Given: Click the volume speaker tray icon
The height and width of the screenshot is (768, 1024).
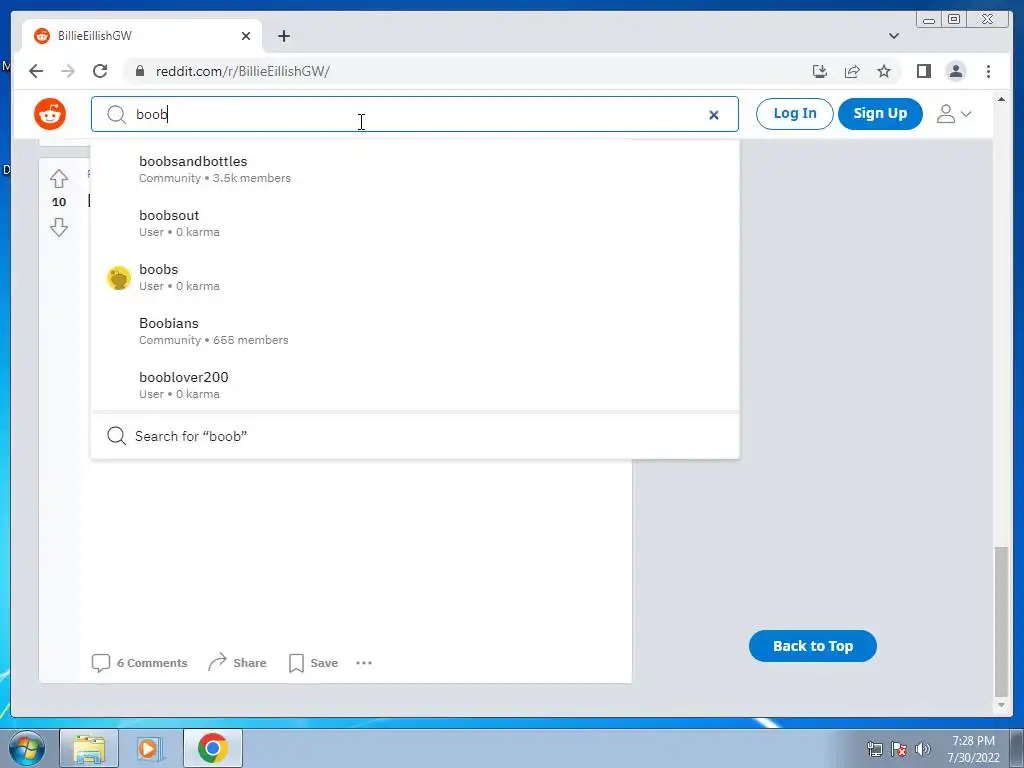Looking at the screenshot, I should (x=923, y=749).
